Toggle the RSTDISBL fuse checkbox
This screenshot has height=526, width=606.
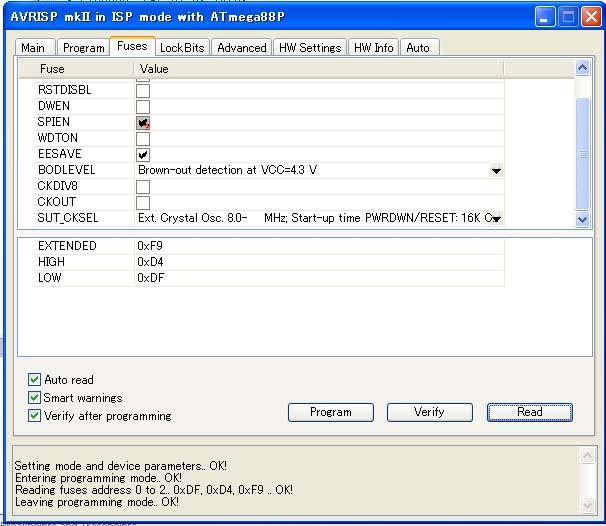[x=143, y=91]
